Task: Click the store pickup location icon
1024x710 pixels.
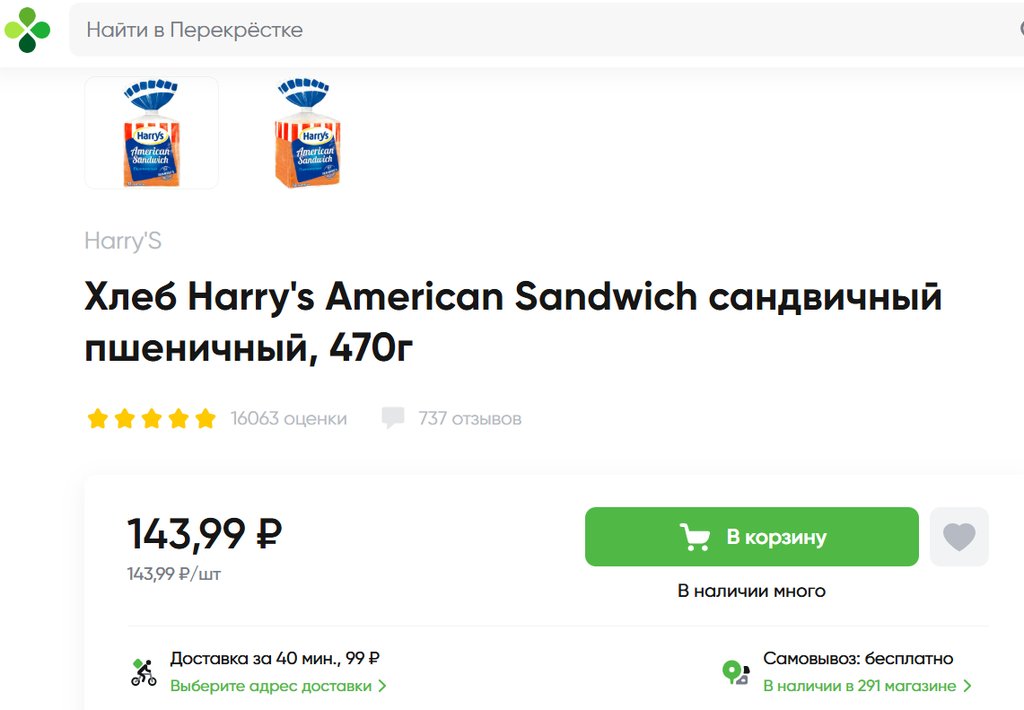Action: tap(736, 672)
